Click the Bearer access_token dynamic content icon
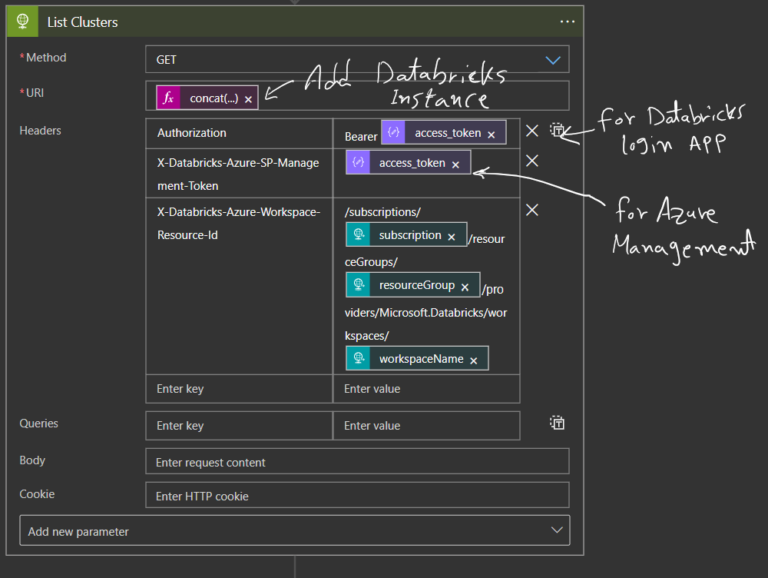This screenshot has width=768, height=578. [393, 132]
